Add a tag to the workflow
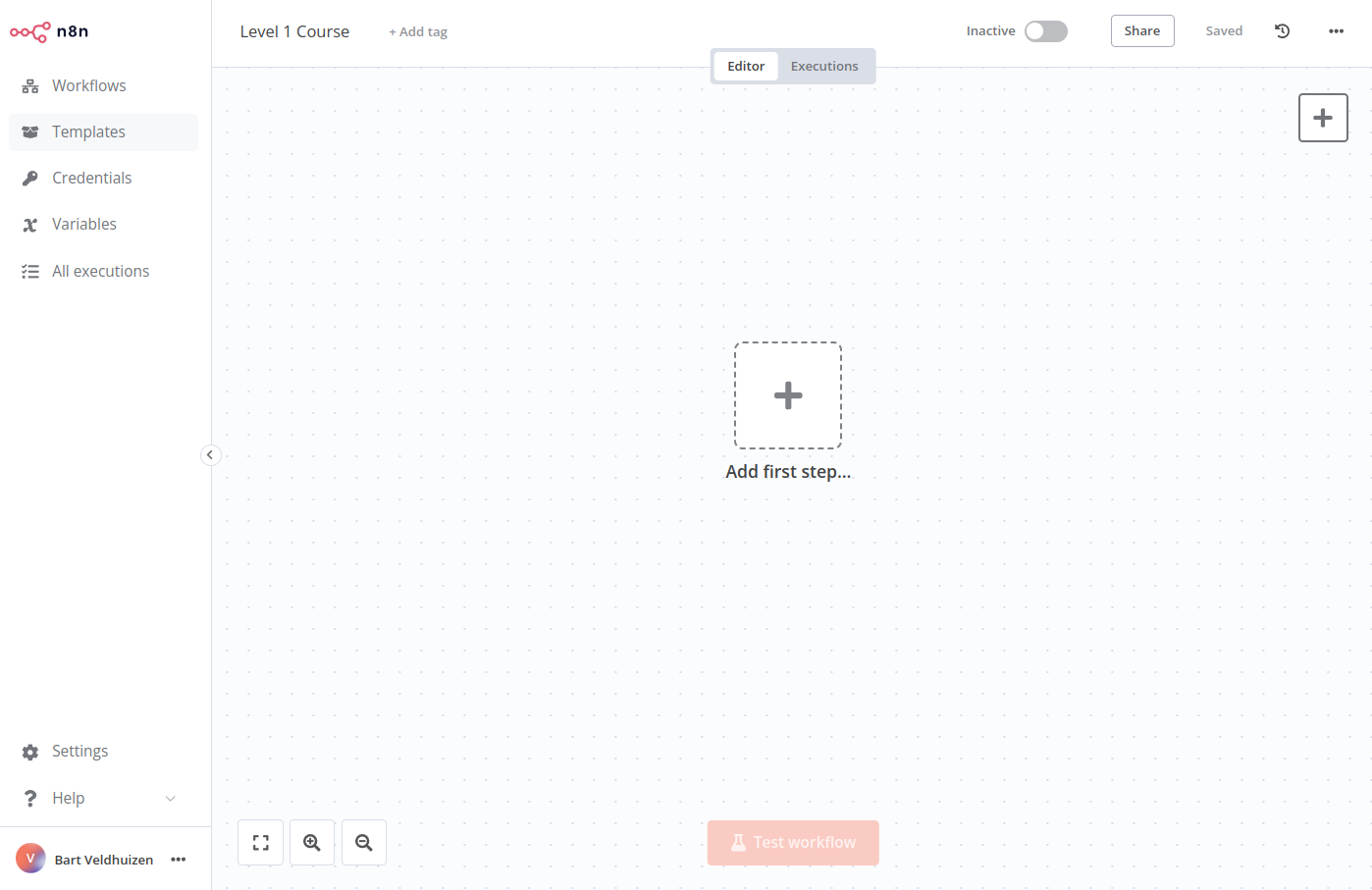This screenshot has width=1372, height=890. pyautogui.click(x=418, y=31)
